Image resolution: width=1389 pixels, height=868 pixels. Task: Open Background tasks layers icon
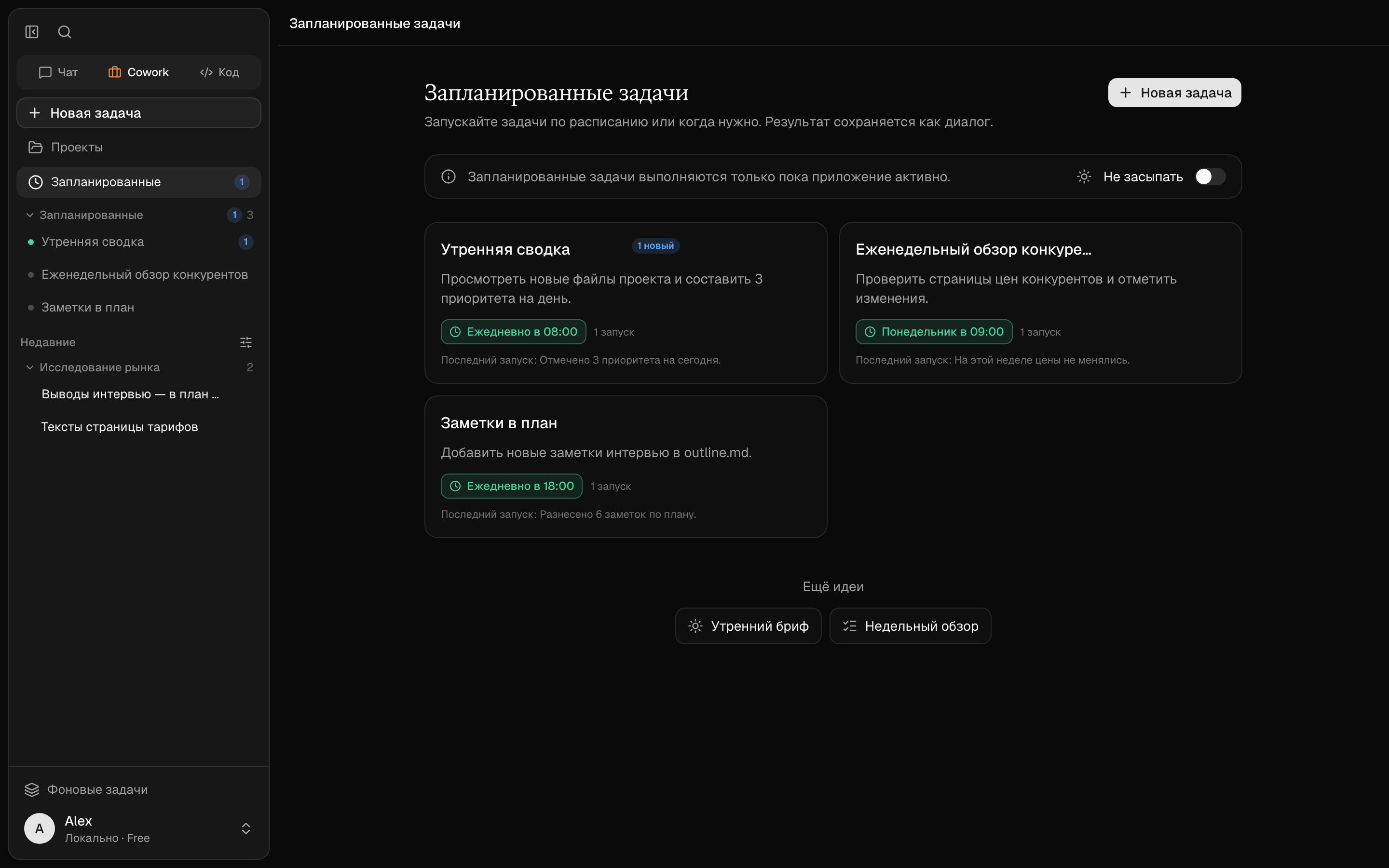[31, 789]
